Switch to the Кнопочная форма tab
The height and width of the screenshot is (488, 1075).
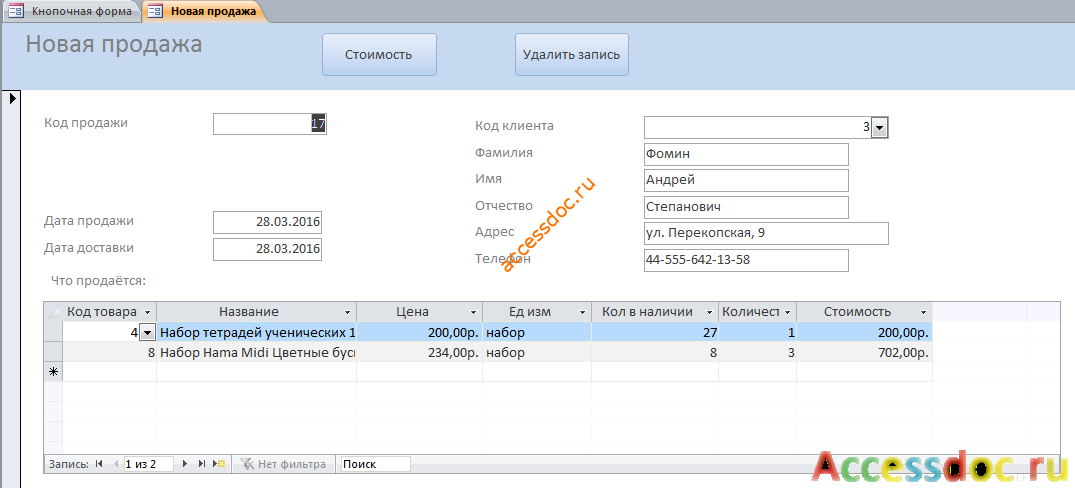(x=71, y=11)
